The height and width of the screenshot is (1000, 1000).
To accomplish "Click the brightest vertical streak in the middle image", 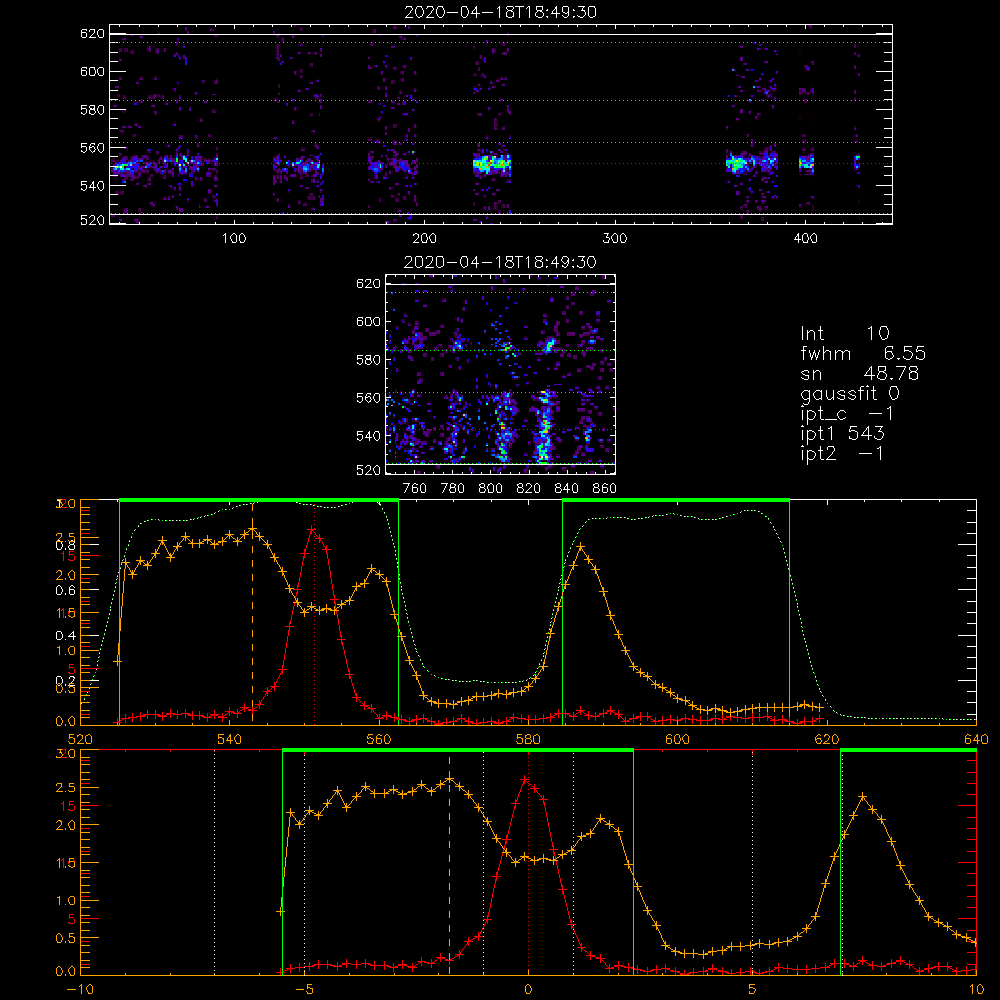I will (544, 426).
